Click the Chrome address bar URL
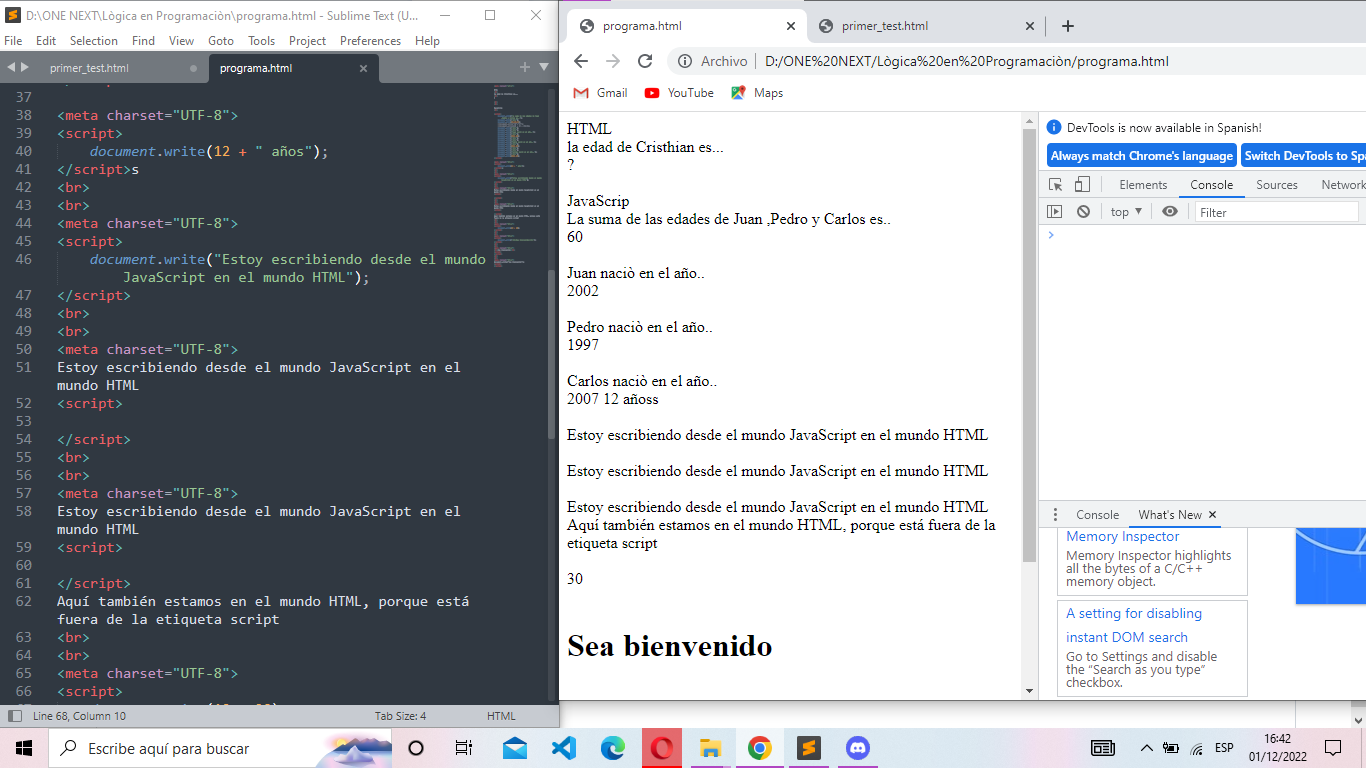The image size is (1366, 768). (966, 61)
